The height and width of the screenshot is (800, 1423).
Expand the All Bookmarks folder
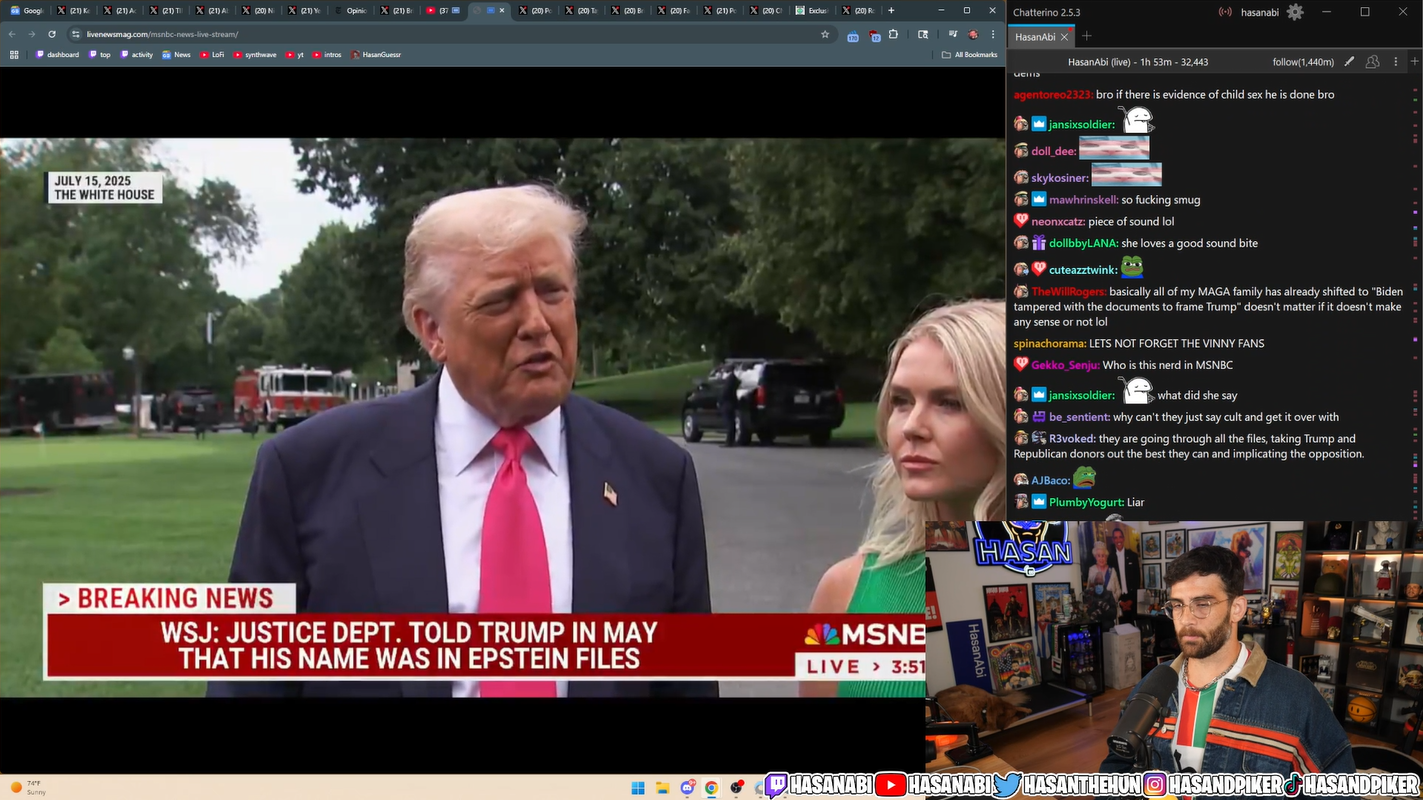(x=970, y=55)
